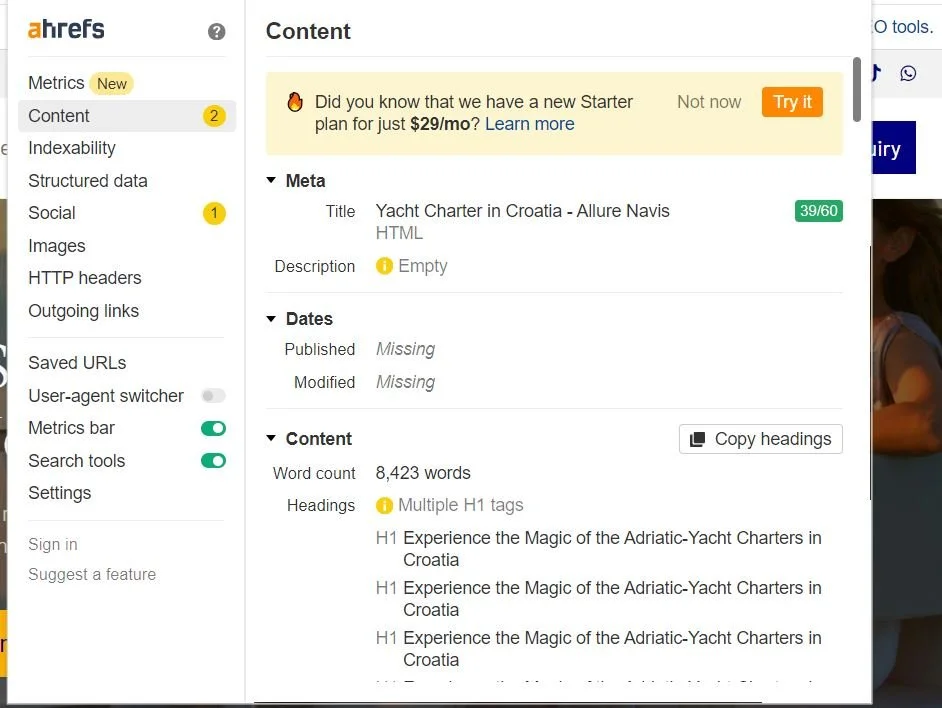The height and width of the screenshot is (708, 942).
Task: Click the WhatsApp icon on the background page
Action: pos(908,73)
